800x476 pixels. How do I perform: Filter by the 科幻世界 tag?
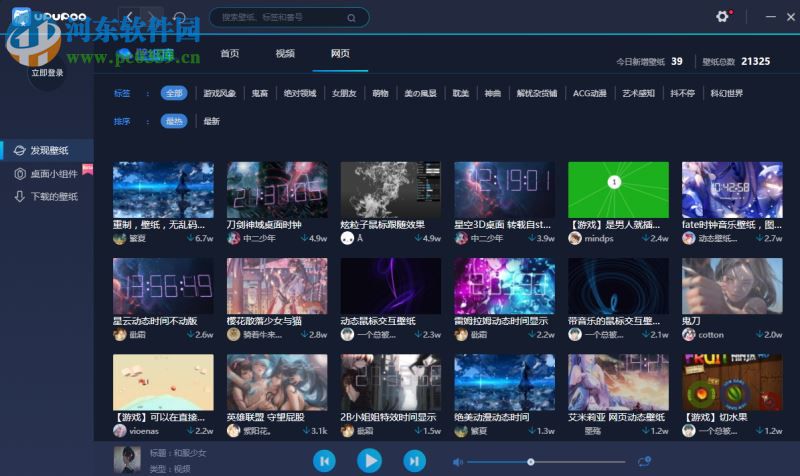(x=727, y=93)
